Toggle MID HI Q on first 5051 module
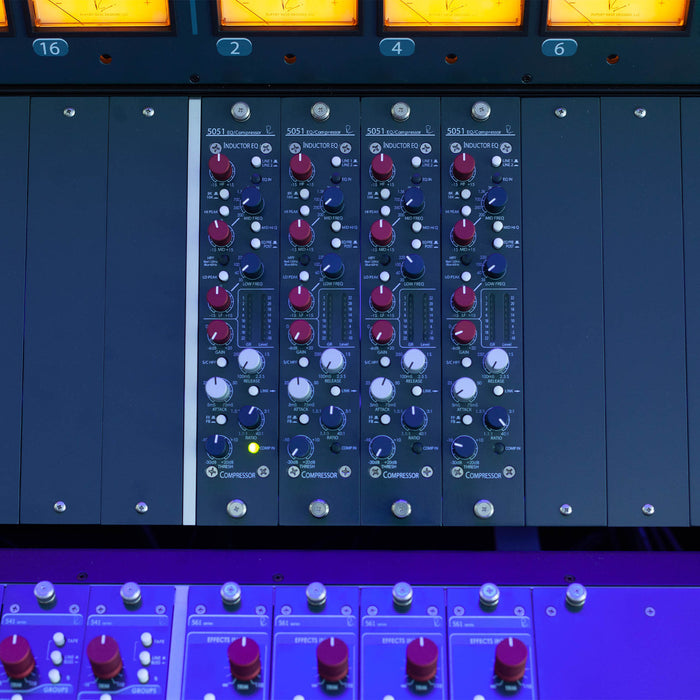The width and height of the screenshot is (700, 700). [x=256, y=227]
